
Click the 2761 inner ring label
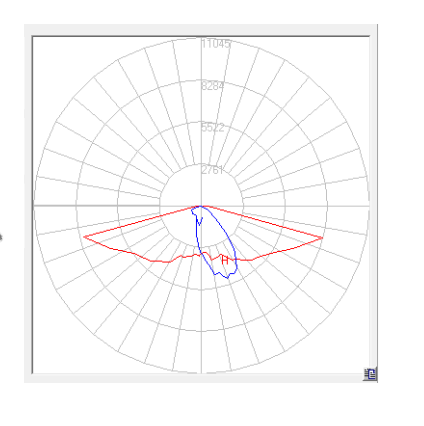(212, 170)
